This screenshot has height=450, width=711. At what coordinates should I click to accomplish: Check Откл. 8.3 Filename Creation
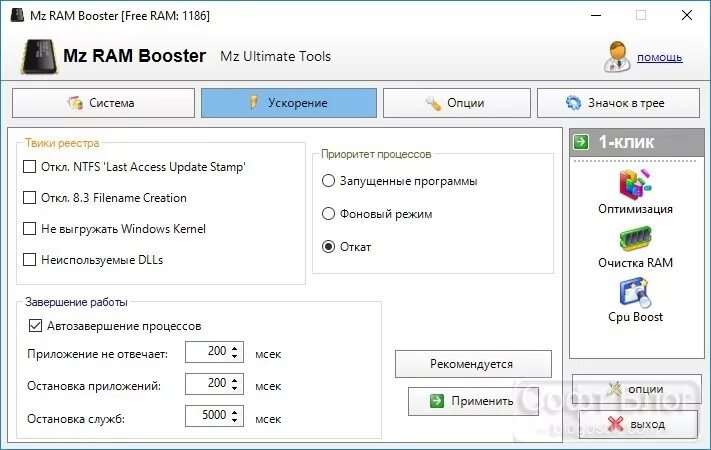point(29,198)
